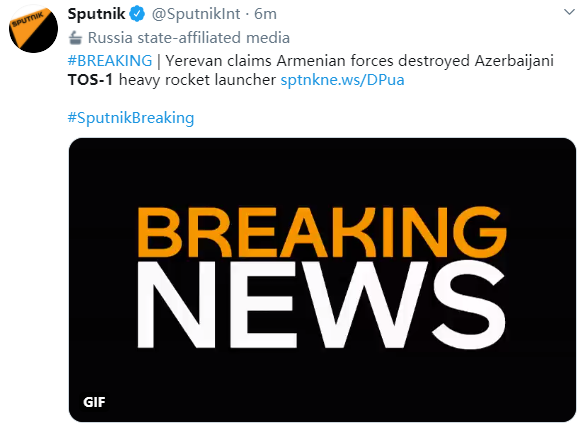Open the @SputnikInt handle
Screen dimensions: 585x433
click(x=196, y=14)
